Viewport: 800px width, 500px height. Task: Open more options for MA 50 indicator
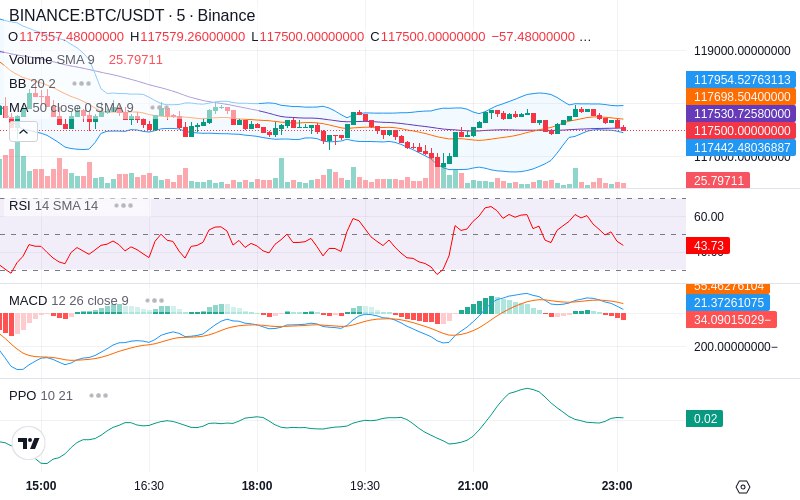[159, 108]
